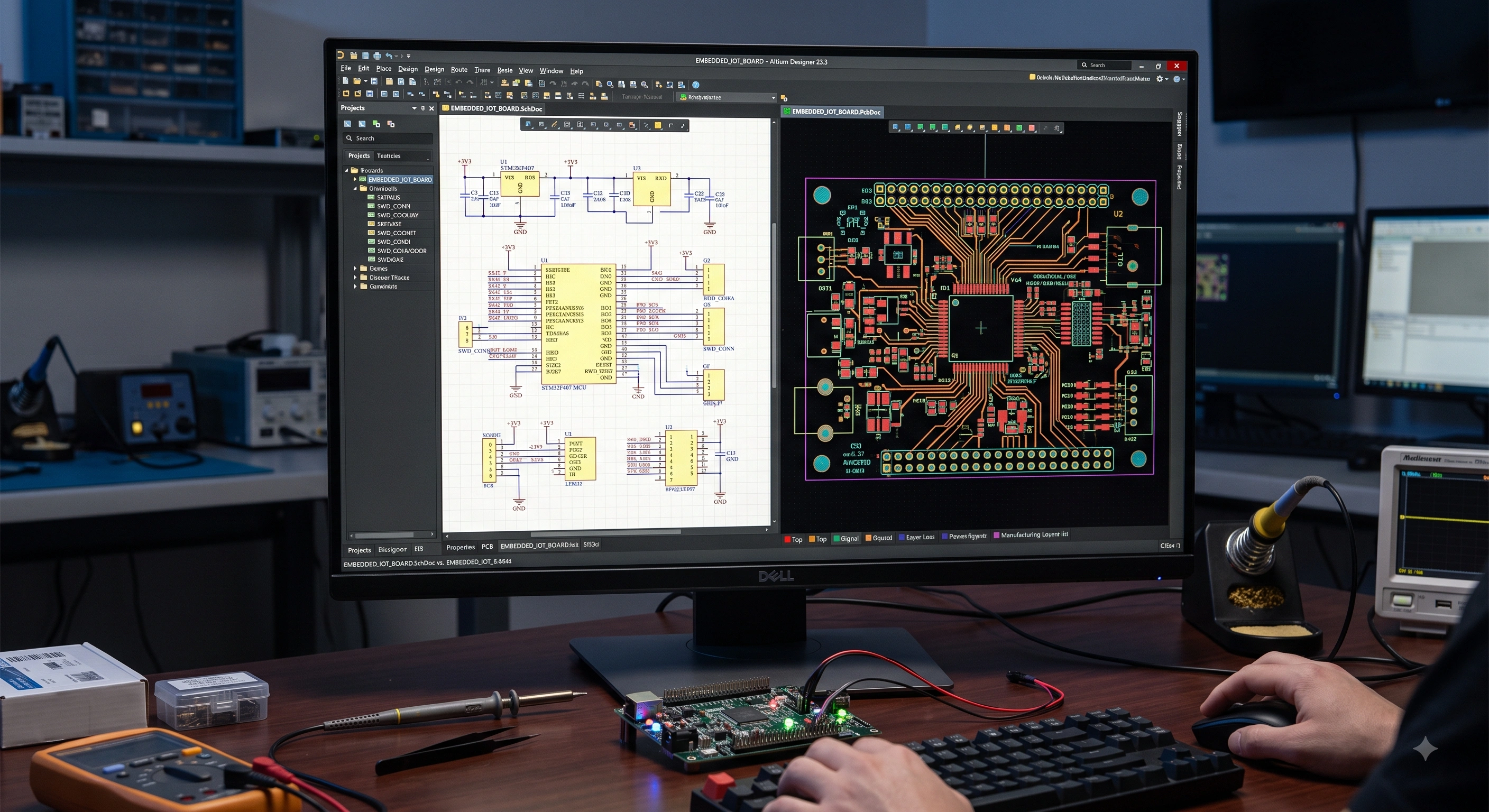The width and height of the screenshot is (1489, 812).
Task: Click the first icon in Projects panel toolbar
Action: tap(347, 124)
